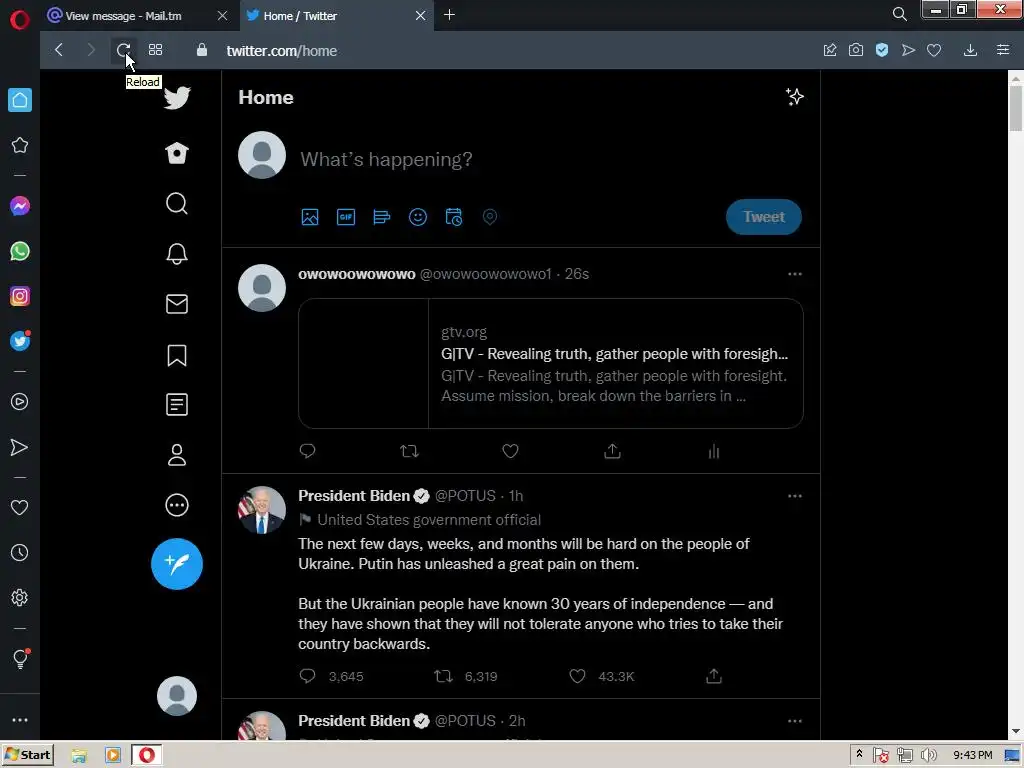
Task: Open WhatsApp in the Opera sidebar
Action: coord(20,251)
